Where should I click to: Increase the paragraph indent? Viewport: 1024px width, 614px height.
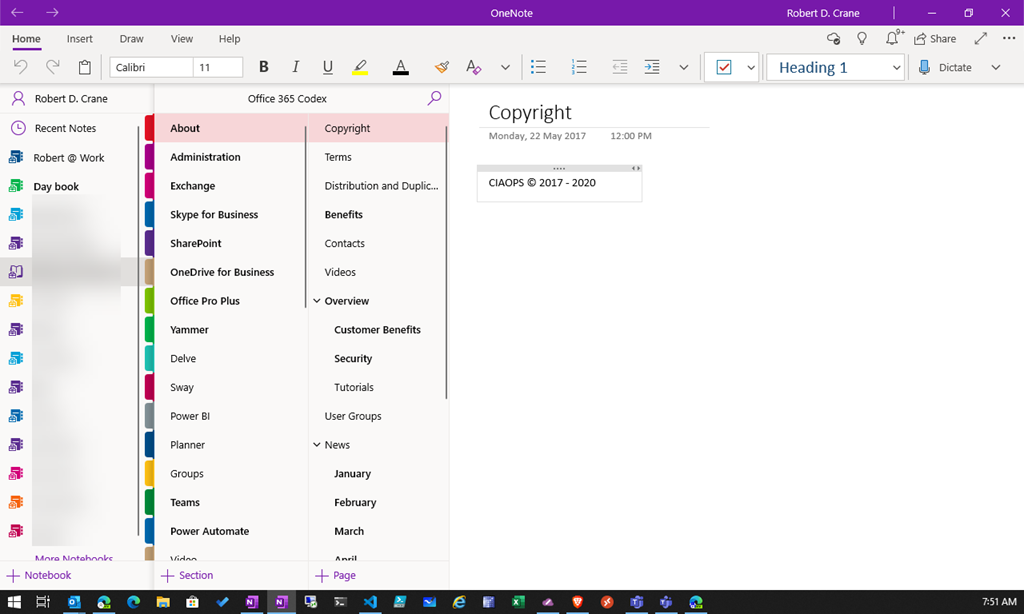pos(652,67)
